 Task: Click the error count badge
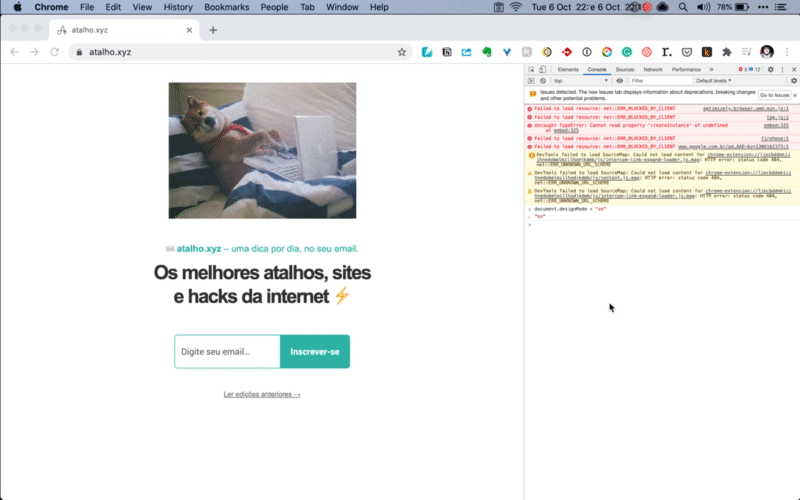[x=743, y=69]
